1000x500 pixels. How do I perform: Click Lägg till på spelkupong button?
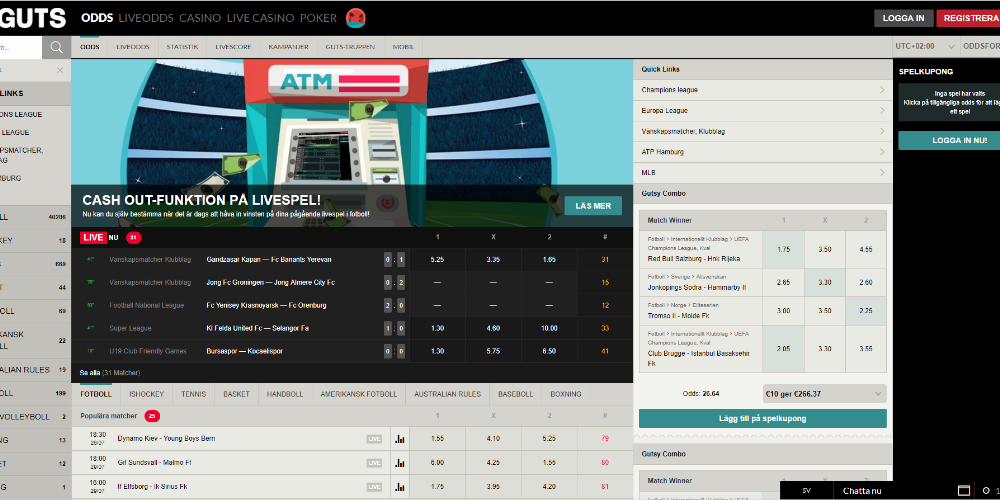pyautogui.click(x=763, y=418)
